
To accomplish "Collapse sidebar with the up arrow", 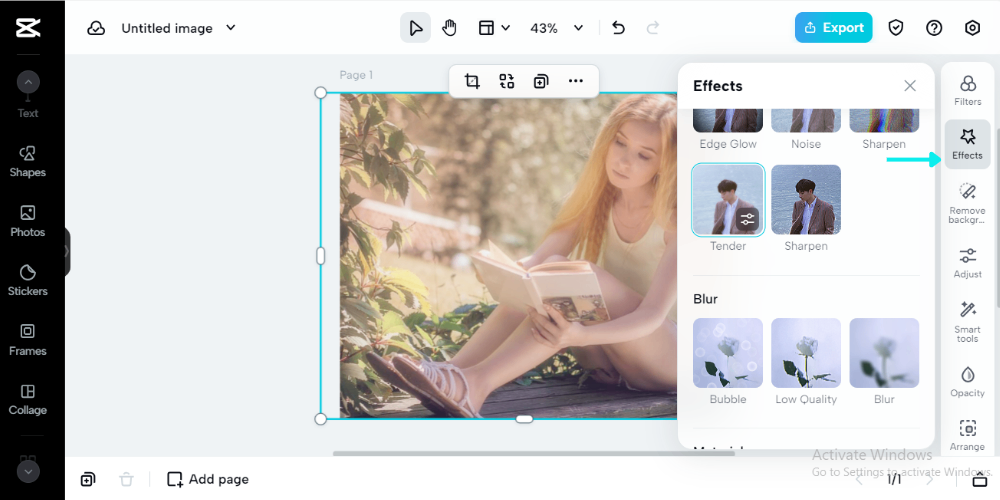I will (28, 82).
